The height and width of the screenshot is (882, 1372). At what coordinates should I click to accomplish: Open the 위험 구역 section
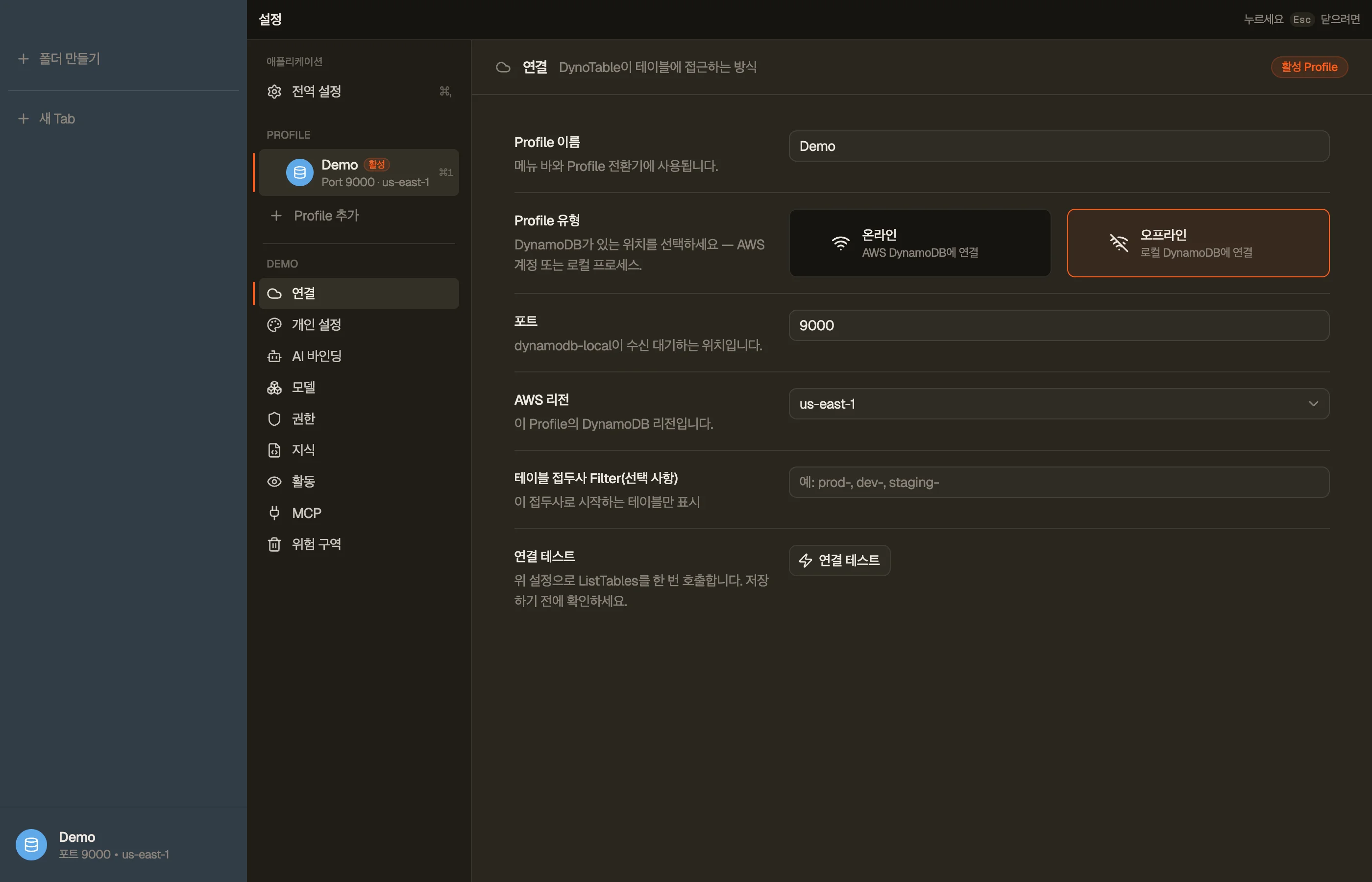[359, 544]
